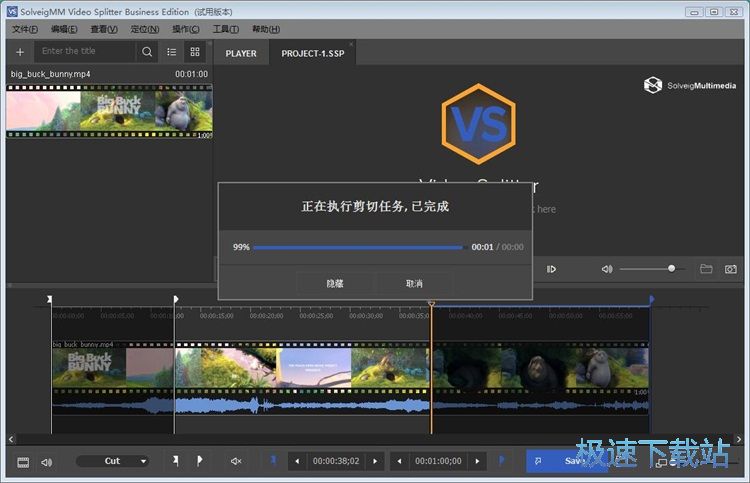The image size is (750, 483).
Task: Click the end time field 00:01:00;00
Action: coord(438,461)
